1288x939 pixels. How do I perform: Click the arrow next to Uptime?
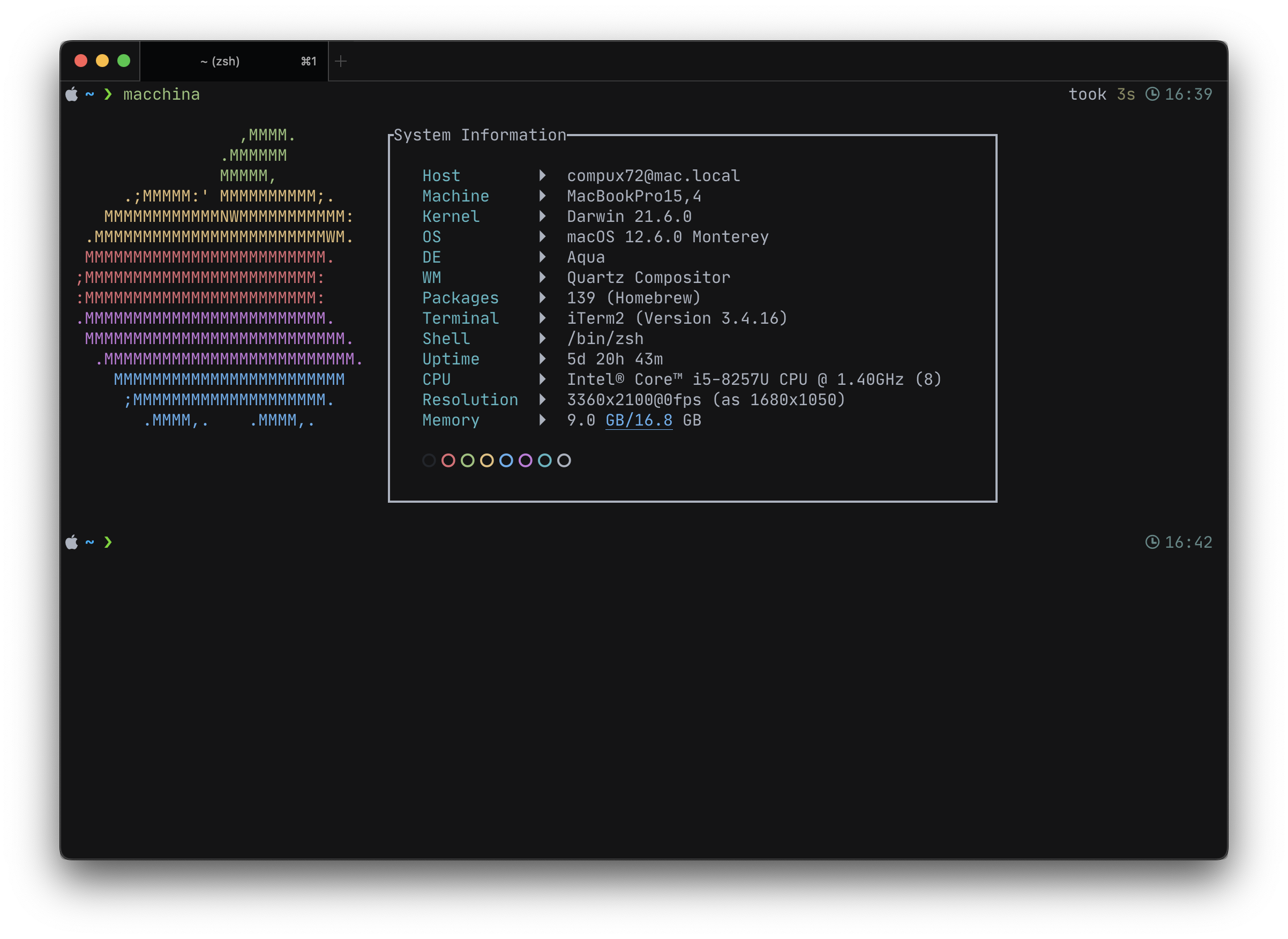pos(543,359)
